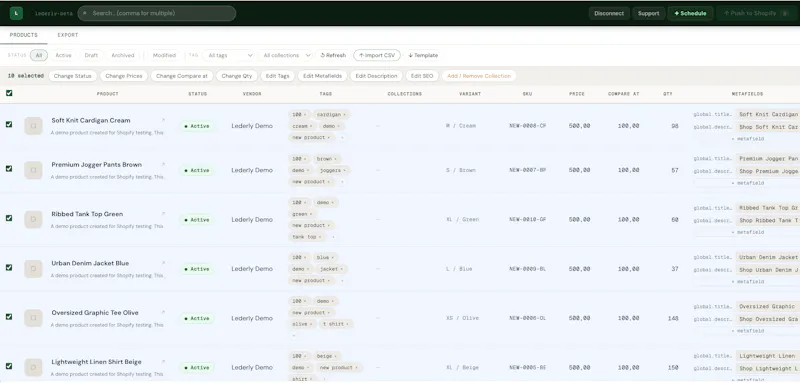800x383 pixels.
Task: Uncheck Oversized Graphic Tee Olive row
Action: tap(9, 317)
